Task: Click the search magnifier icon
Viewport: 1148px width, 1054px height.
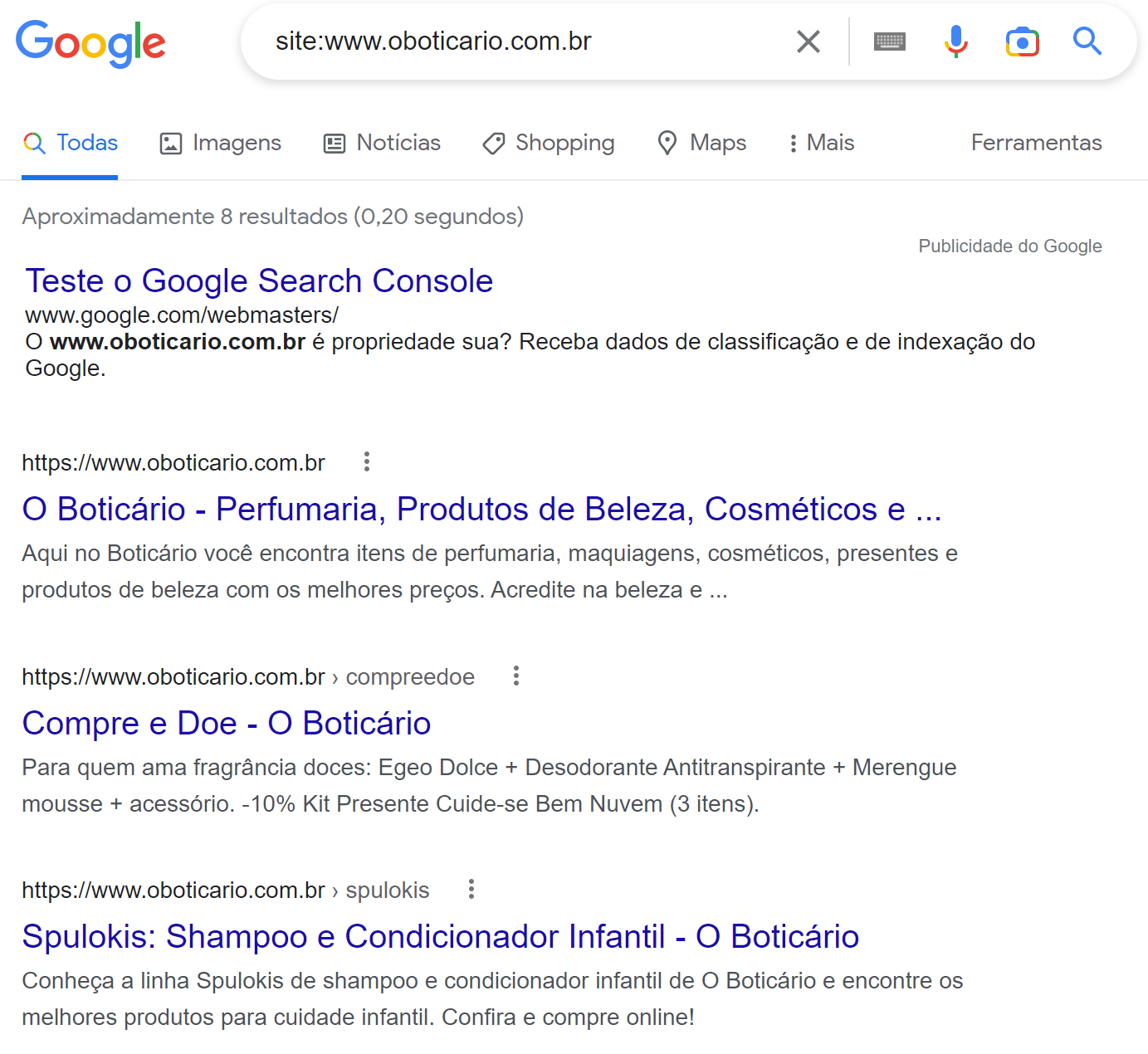Action: click(1087, 41)
